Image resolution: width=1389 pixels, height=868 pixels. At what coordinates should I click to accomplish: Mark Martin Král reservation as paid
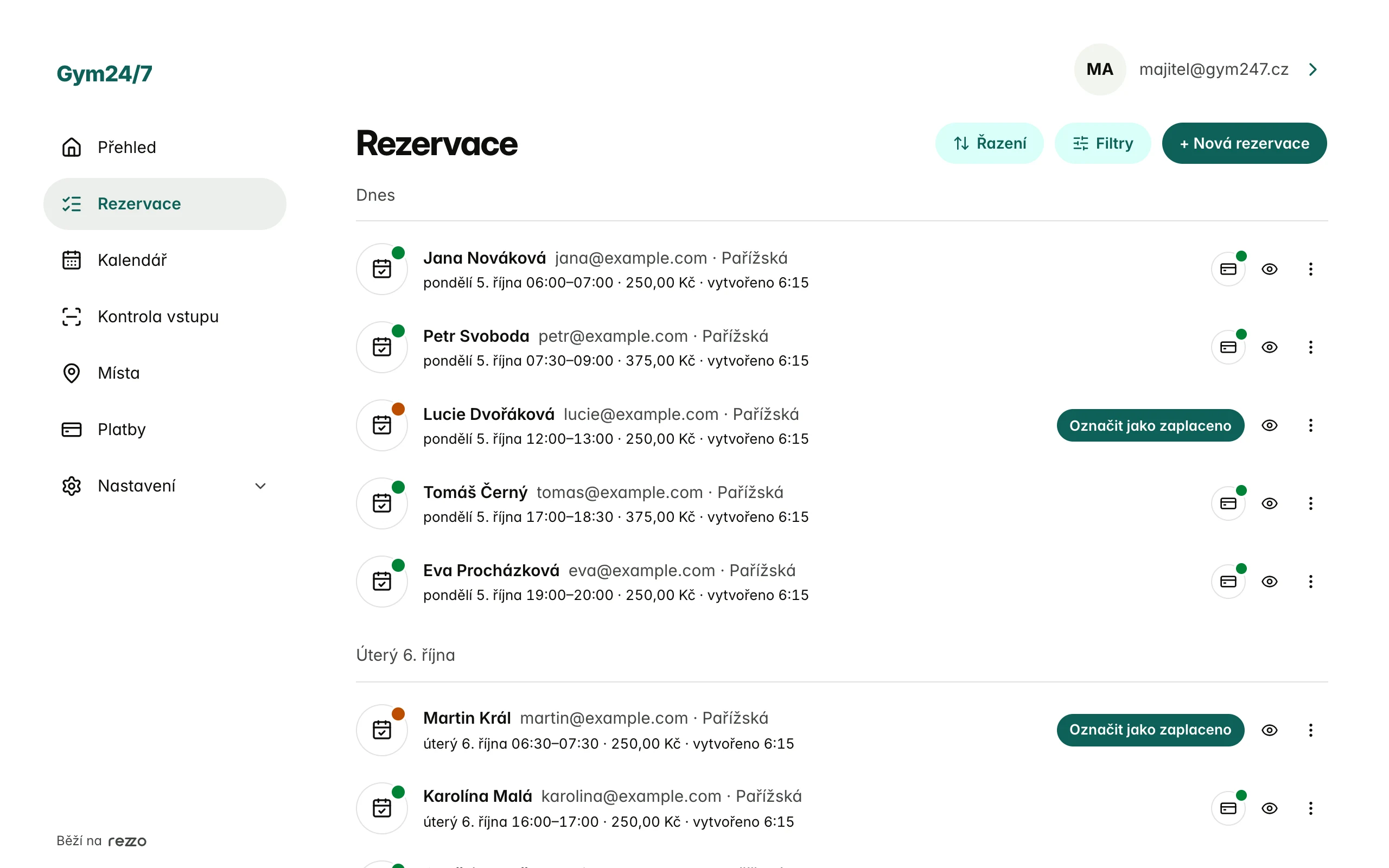tap(1150, 730)
